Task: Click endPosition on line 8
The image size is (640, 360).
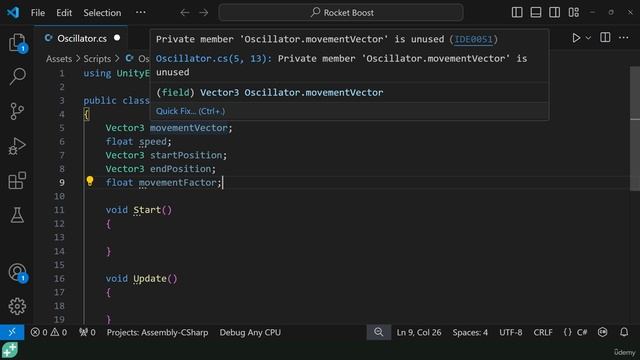Action: [x=180, y=169]
